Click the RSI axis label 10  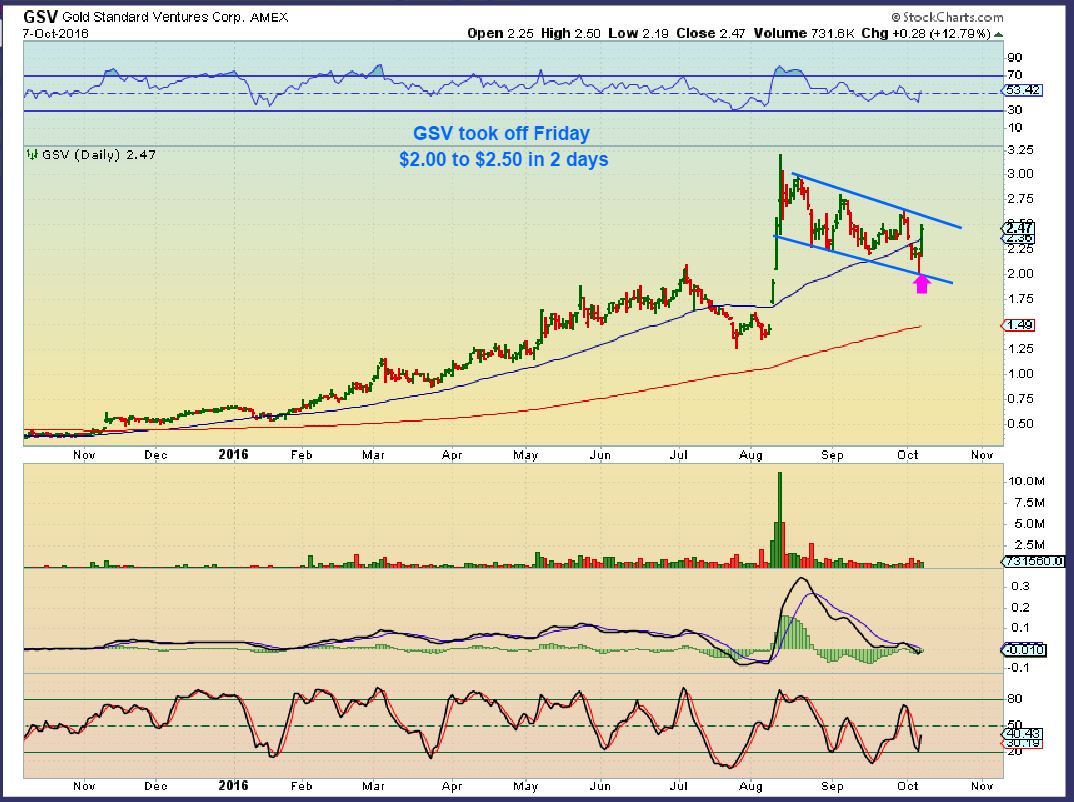coord(1014,127)
